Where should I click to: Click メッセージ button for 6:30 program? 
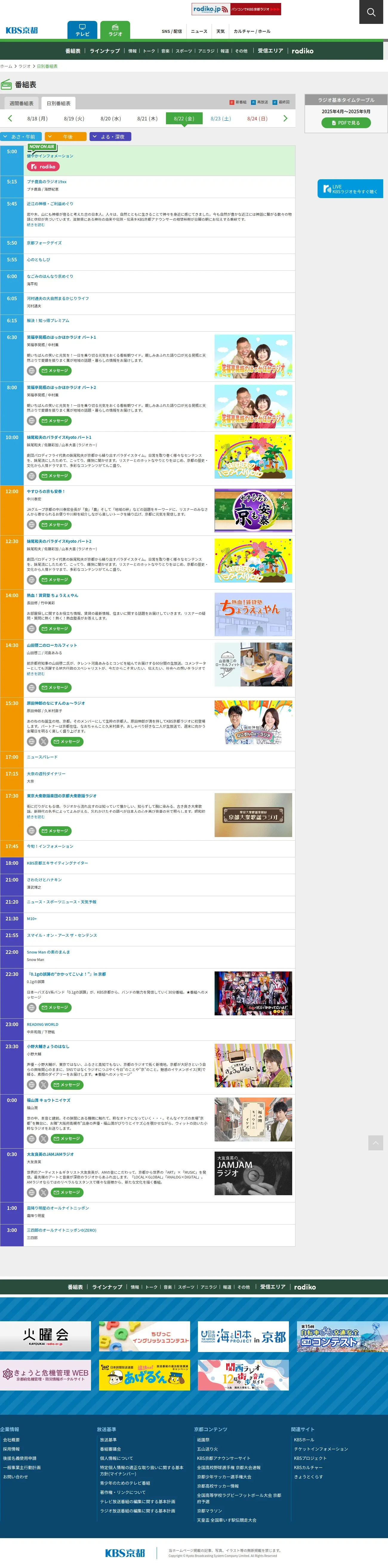[55, 371]
